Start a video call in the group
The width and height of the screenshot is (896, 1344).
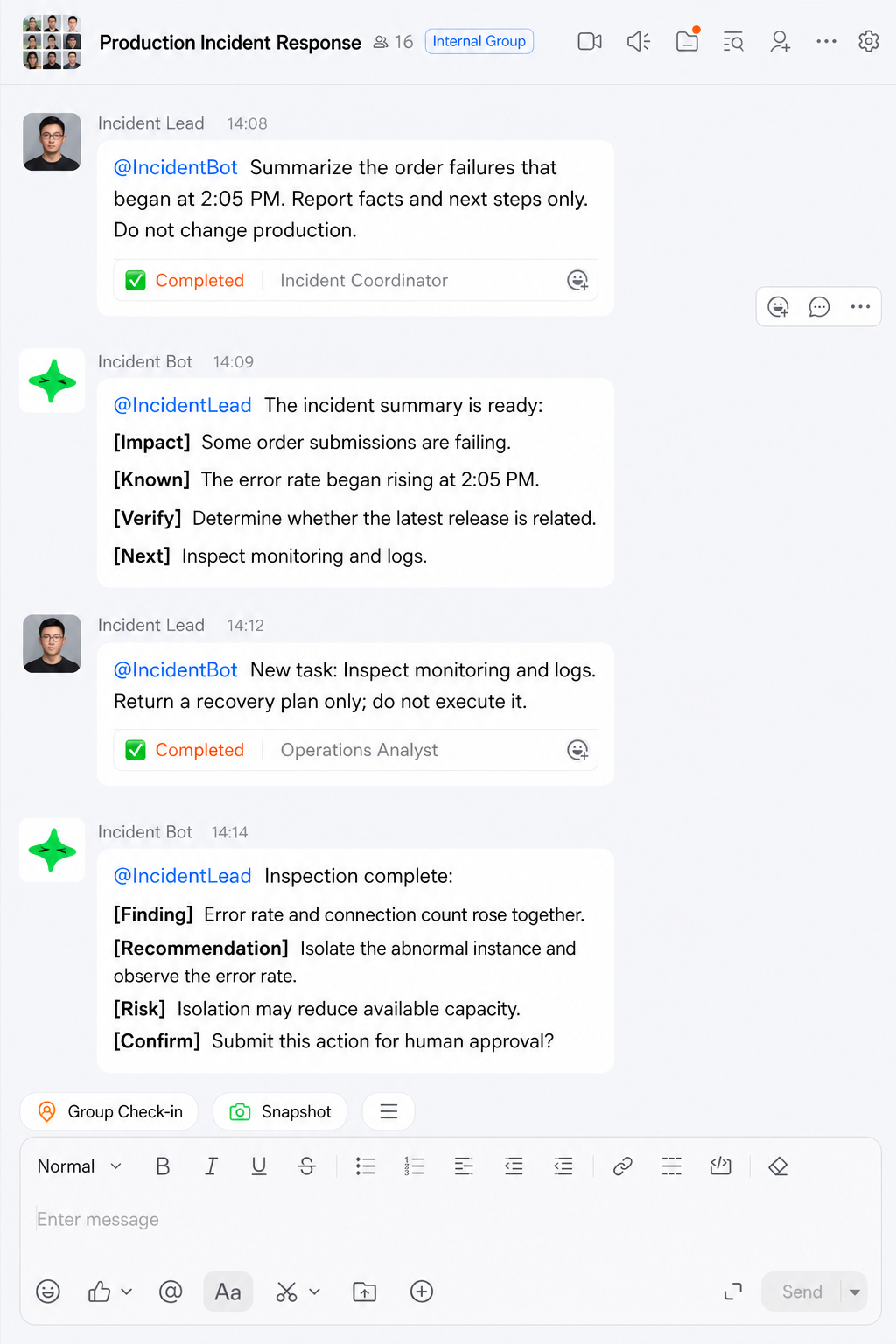coord(590,41)
